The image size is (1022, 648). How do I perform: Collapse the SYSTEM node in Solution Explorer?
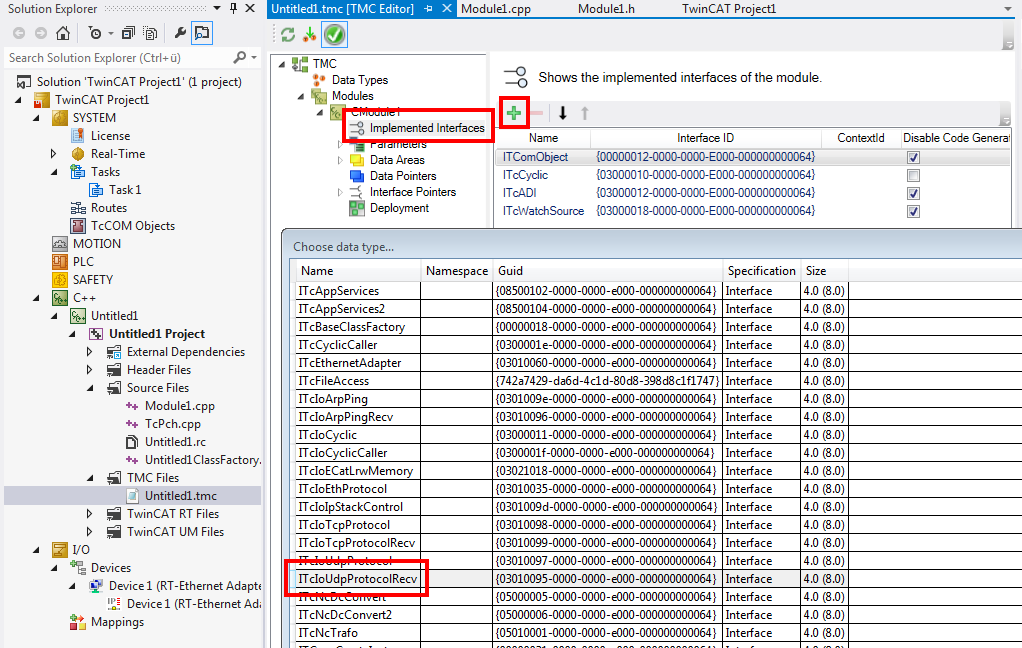pos(36,118)
